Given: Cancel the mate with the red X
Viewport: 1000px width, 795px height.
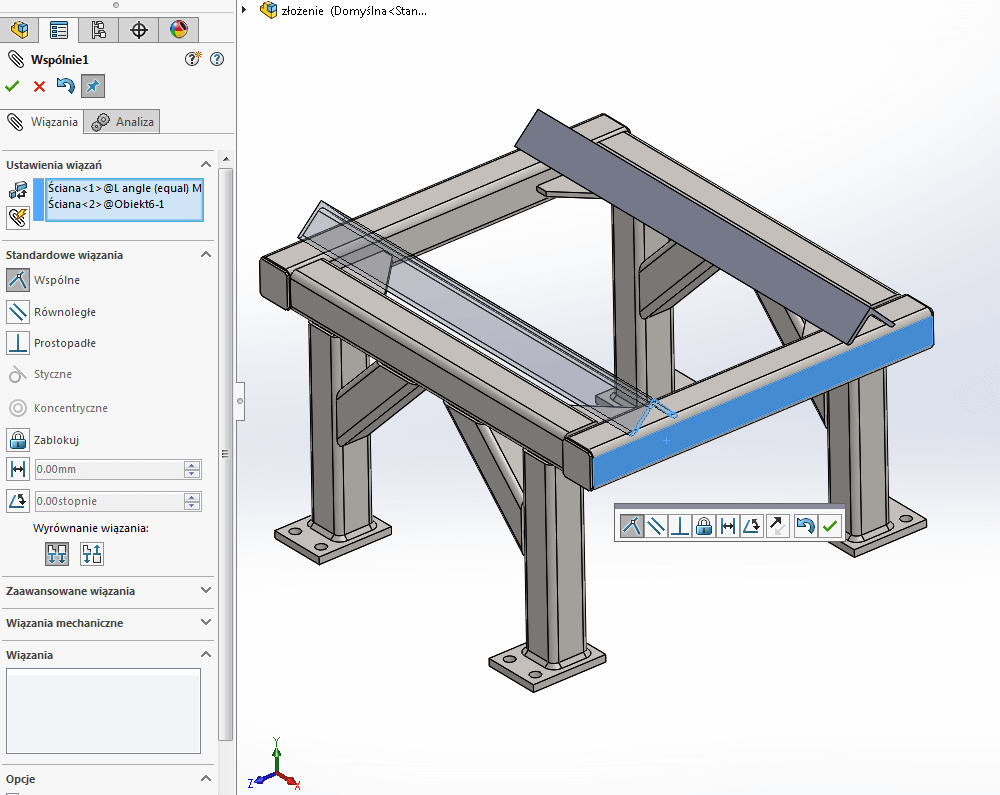Looking at the screenshot, I should tap(39, 87).
